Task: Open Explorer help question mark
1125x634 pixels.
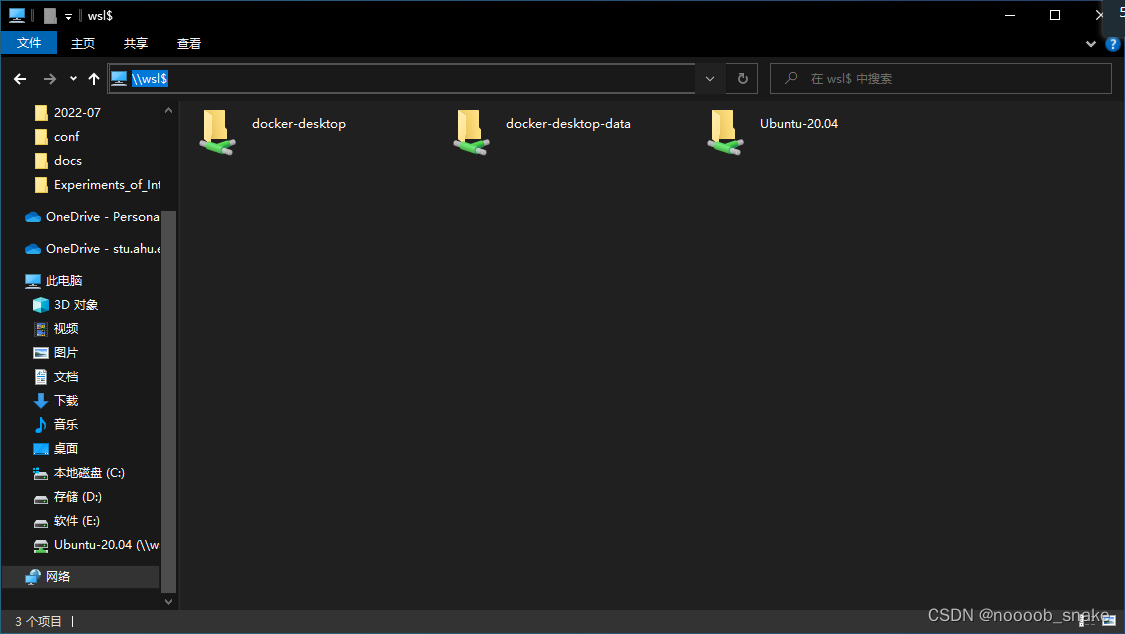Action: coord(1113,44)
